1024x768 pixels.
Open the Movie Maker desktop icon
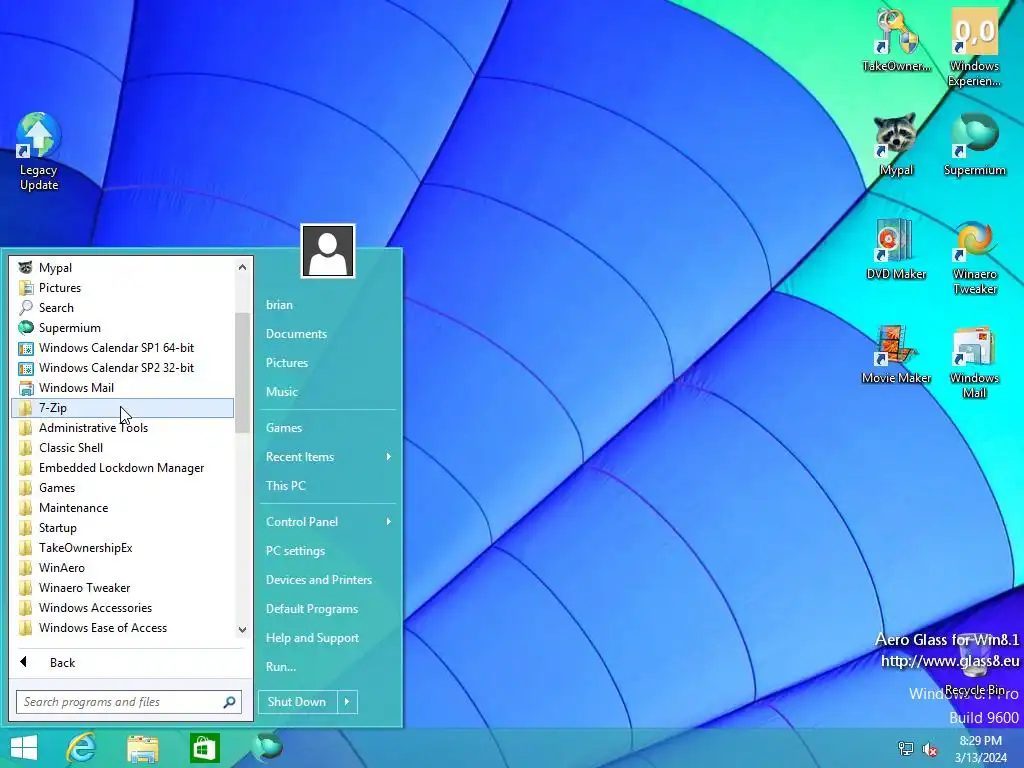coord(896,353)
